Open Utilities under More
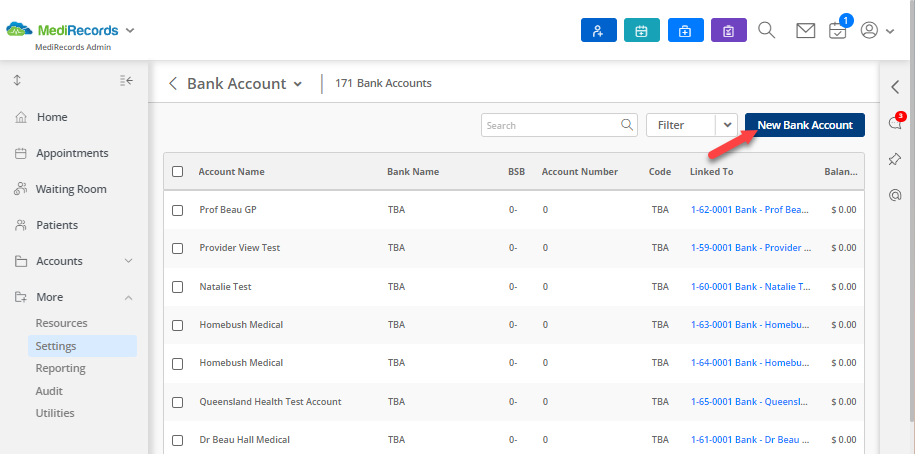The image size is (915, 454). point(55,413)
